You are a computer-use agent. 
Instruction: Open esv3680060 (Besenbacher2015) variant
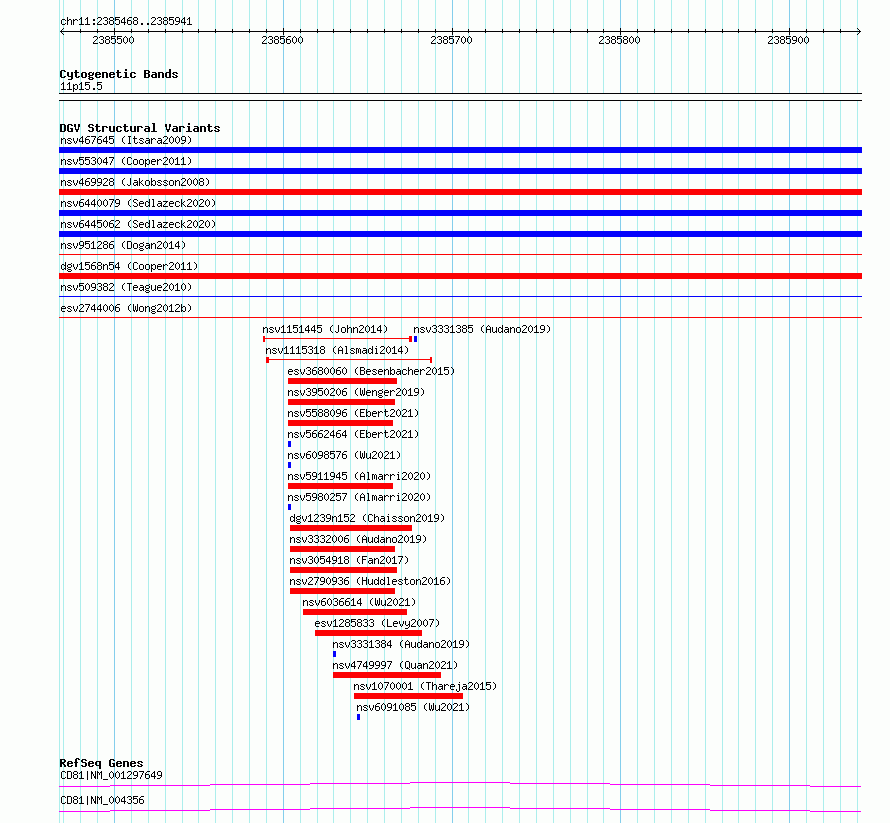point(371,371)
